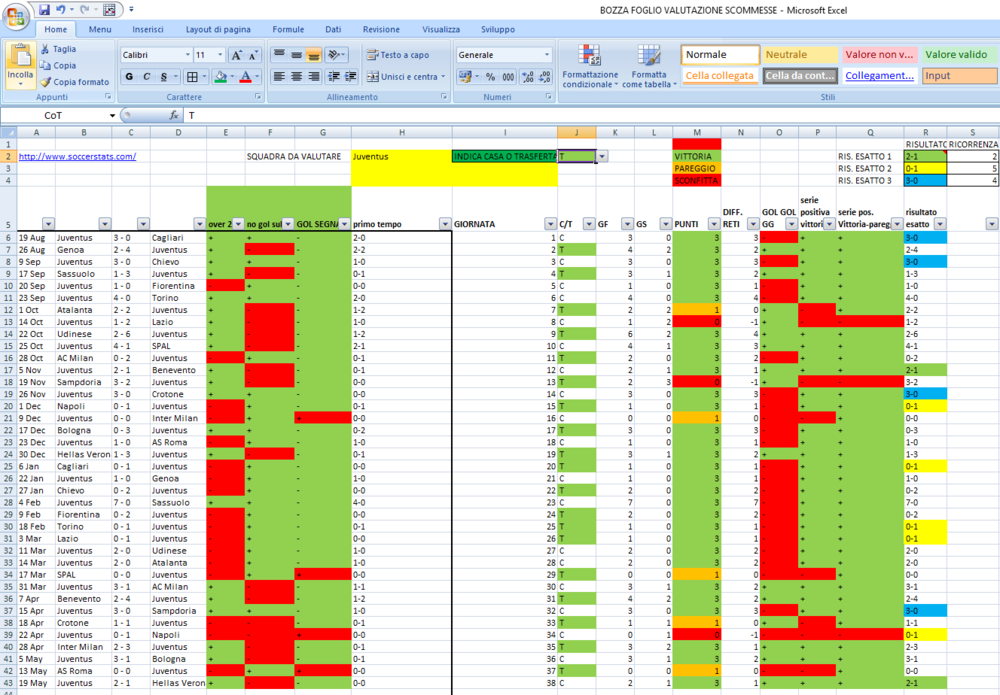Open the borders button
Image resolution: width=1000 pixels, height=695 pixels.
[x=192, y=77]
